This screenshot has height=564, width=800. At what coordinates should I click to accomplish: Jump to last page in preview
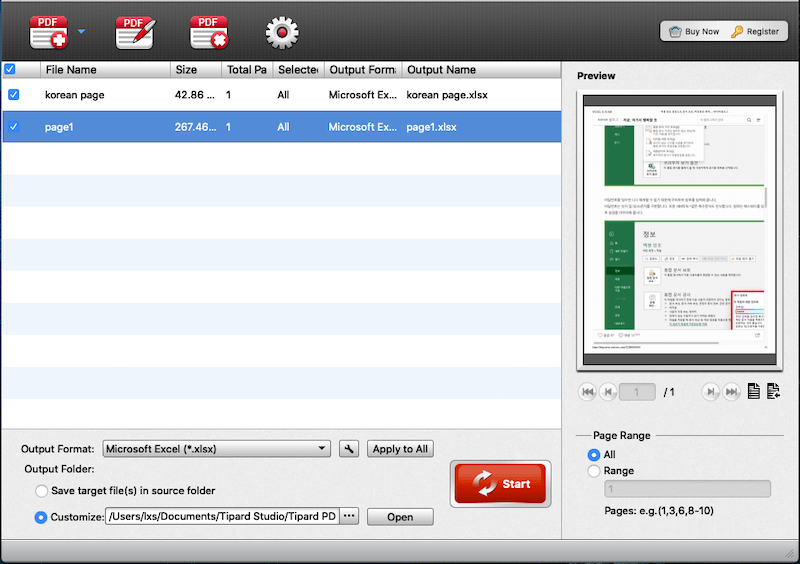[x=732, y=392]
